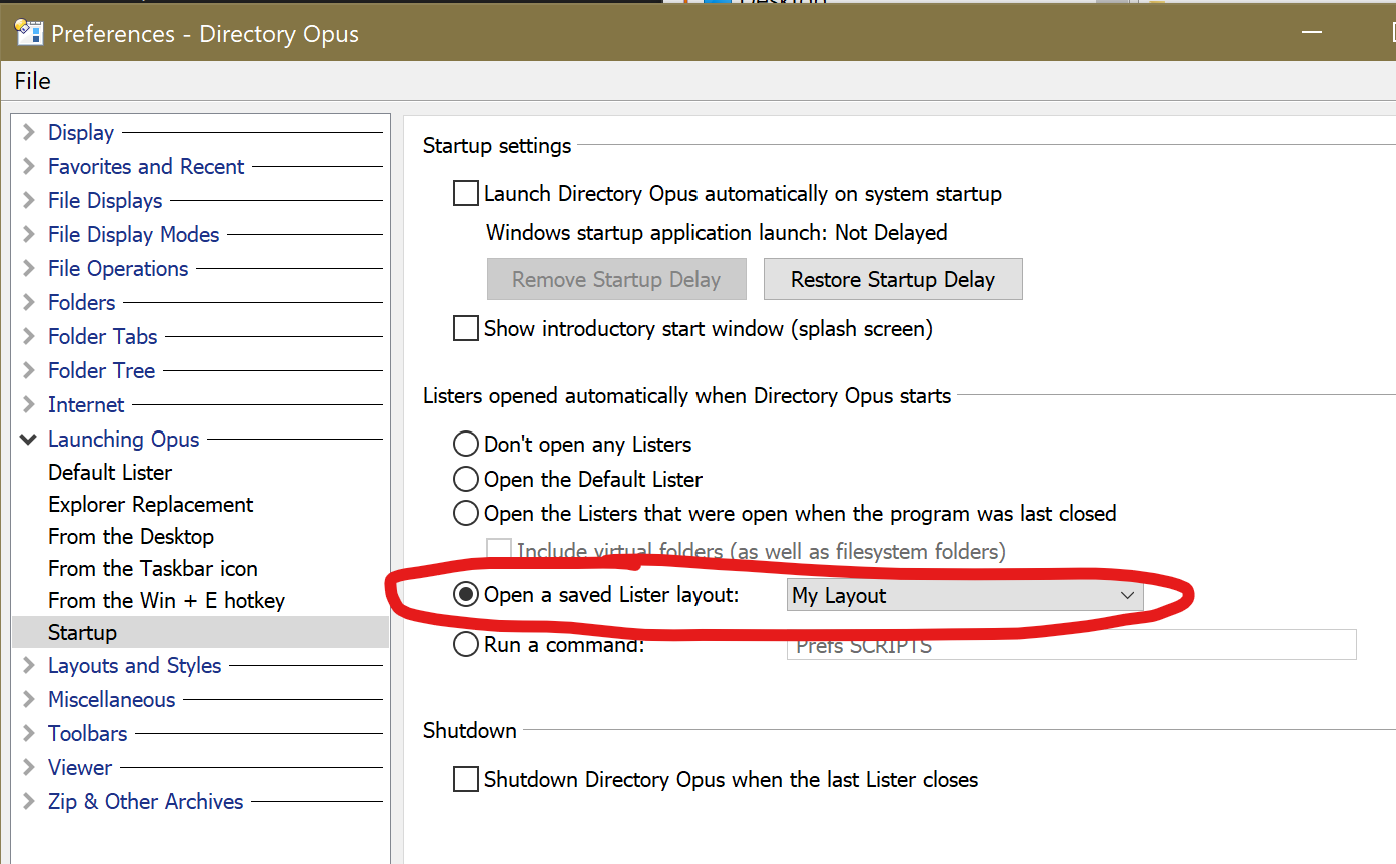Expand the Layouts and Styles category
This screenshot has width=1396, height=864.
[x=28, y=666]
